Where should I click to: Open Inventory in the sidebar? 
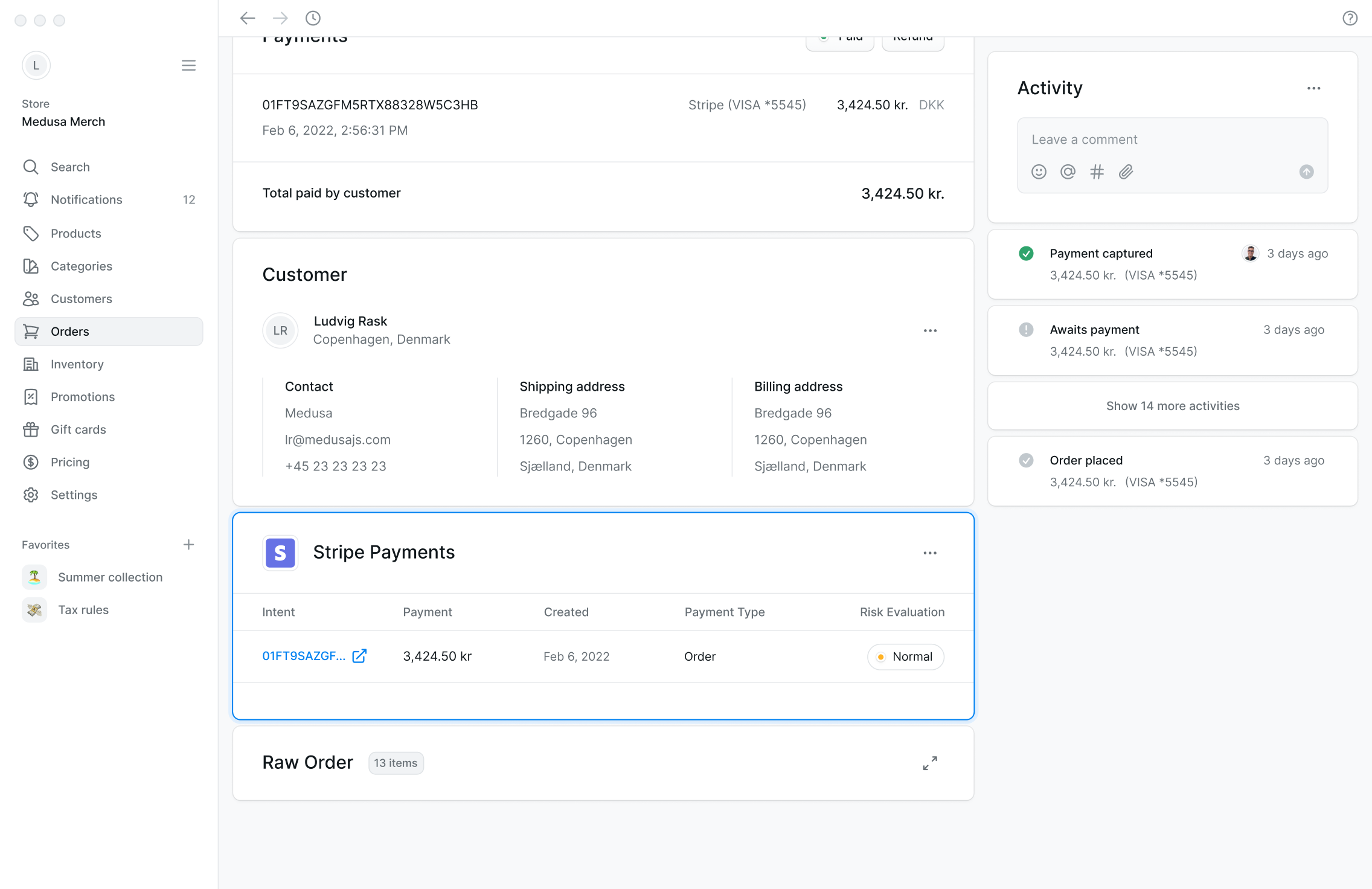pyautogui.click(x=77, y=364)
